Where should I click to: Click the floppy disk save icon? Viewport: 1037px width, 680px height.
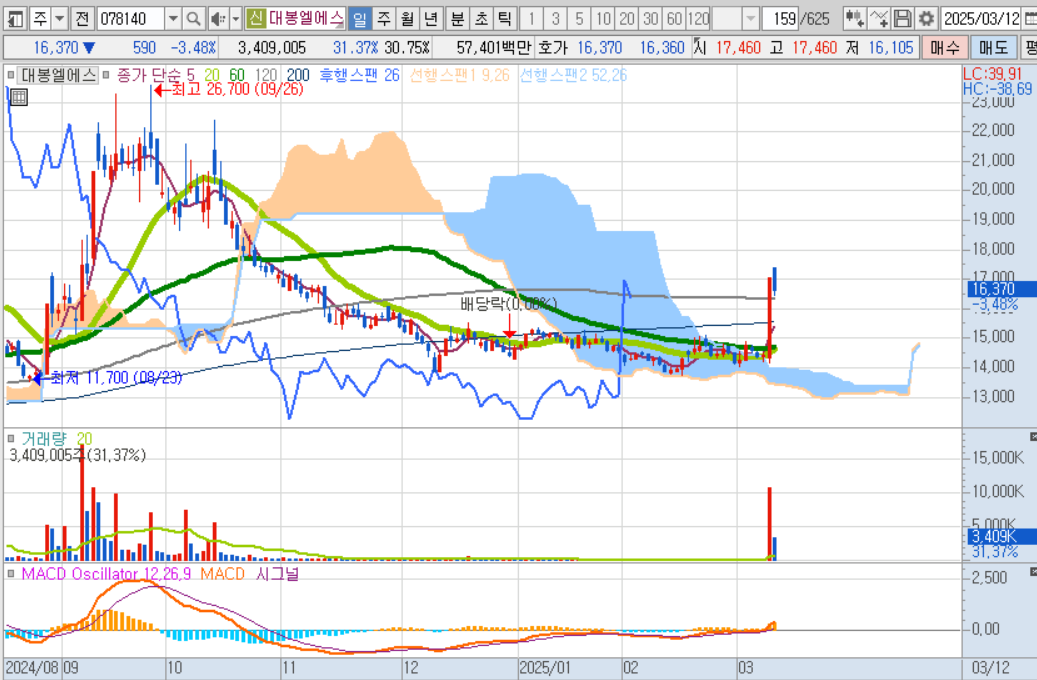(x=902, y=19)
